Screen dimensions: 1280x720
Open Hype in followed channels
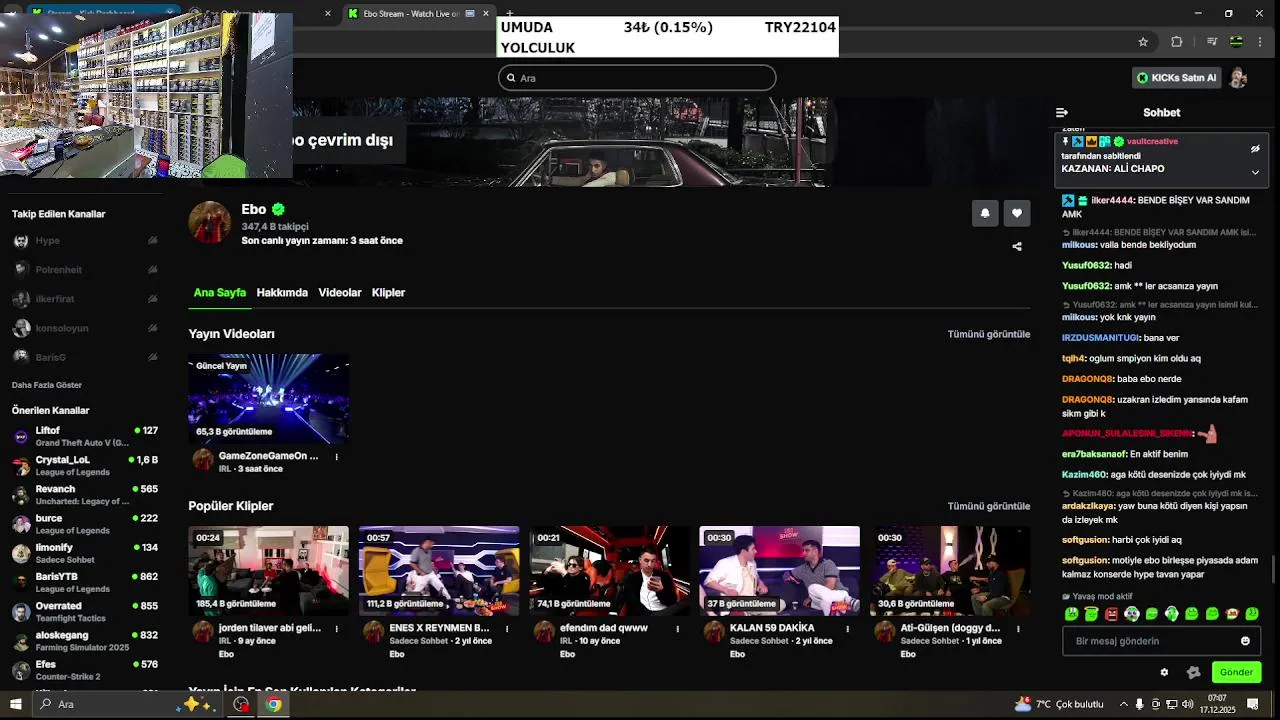(x=85, y=241)
